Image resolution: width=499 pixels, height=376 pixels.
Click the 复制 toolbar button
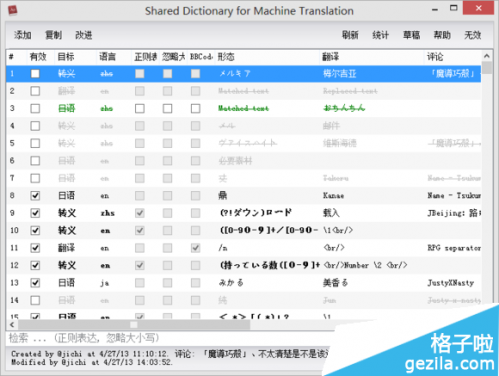[53, 35]
